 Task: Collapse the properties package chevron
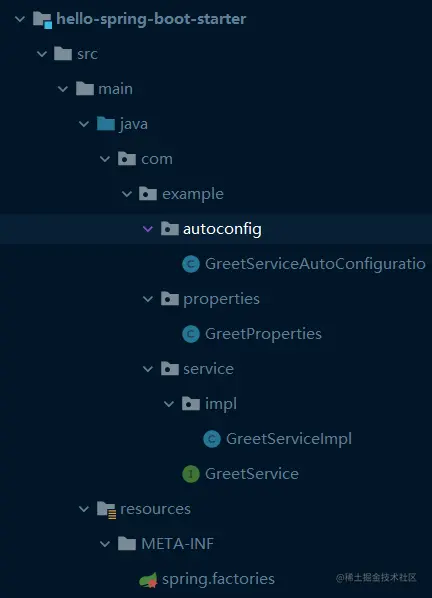pyautogui.click(x=148, y=299)
